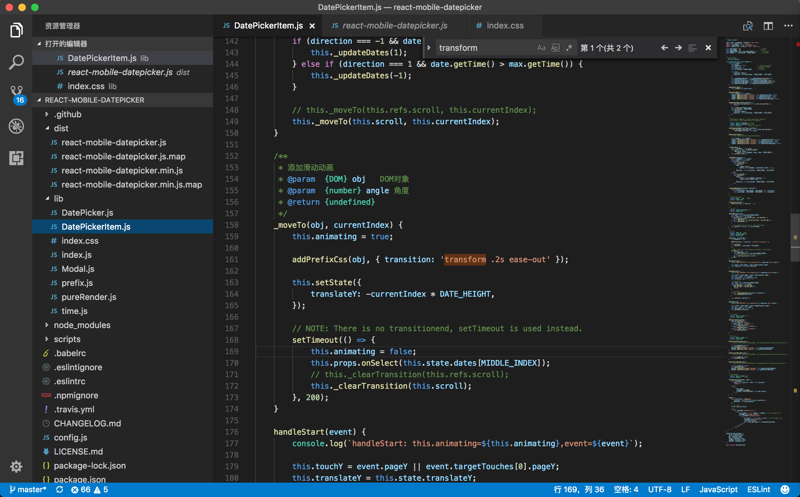This screenshot has height=497, width=800.
Task: Split the editor to the right
Action: [x=768, y=26]
